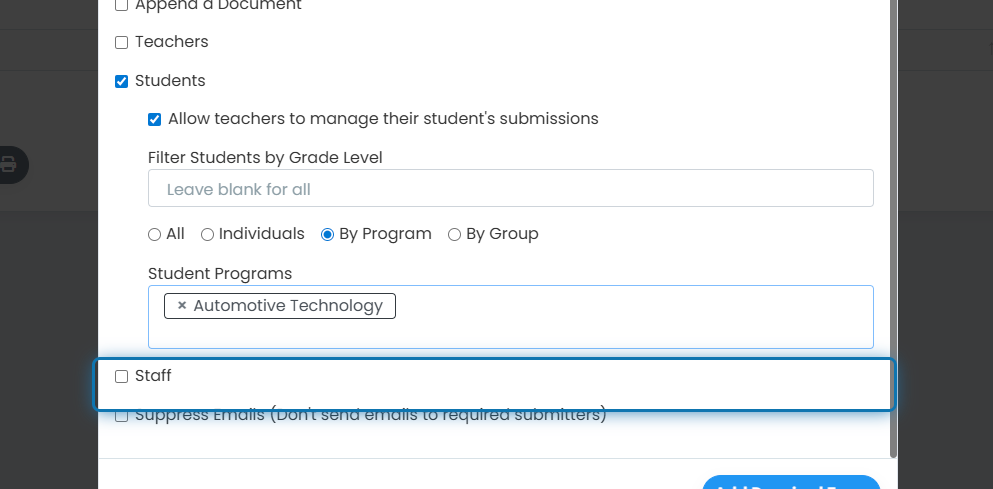The image size is (993, 489).
Task: Click the Teachers label text
Action: click(x=172, y=42)
